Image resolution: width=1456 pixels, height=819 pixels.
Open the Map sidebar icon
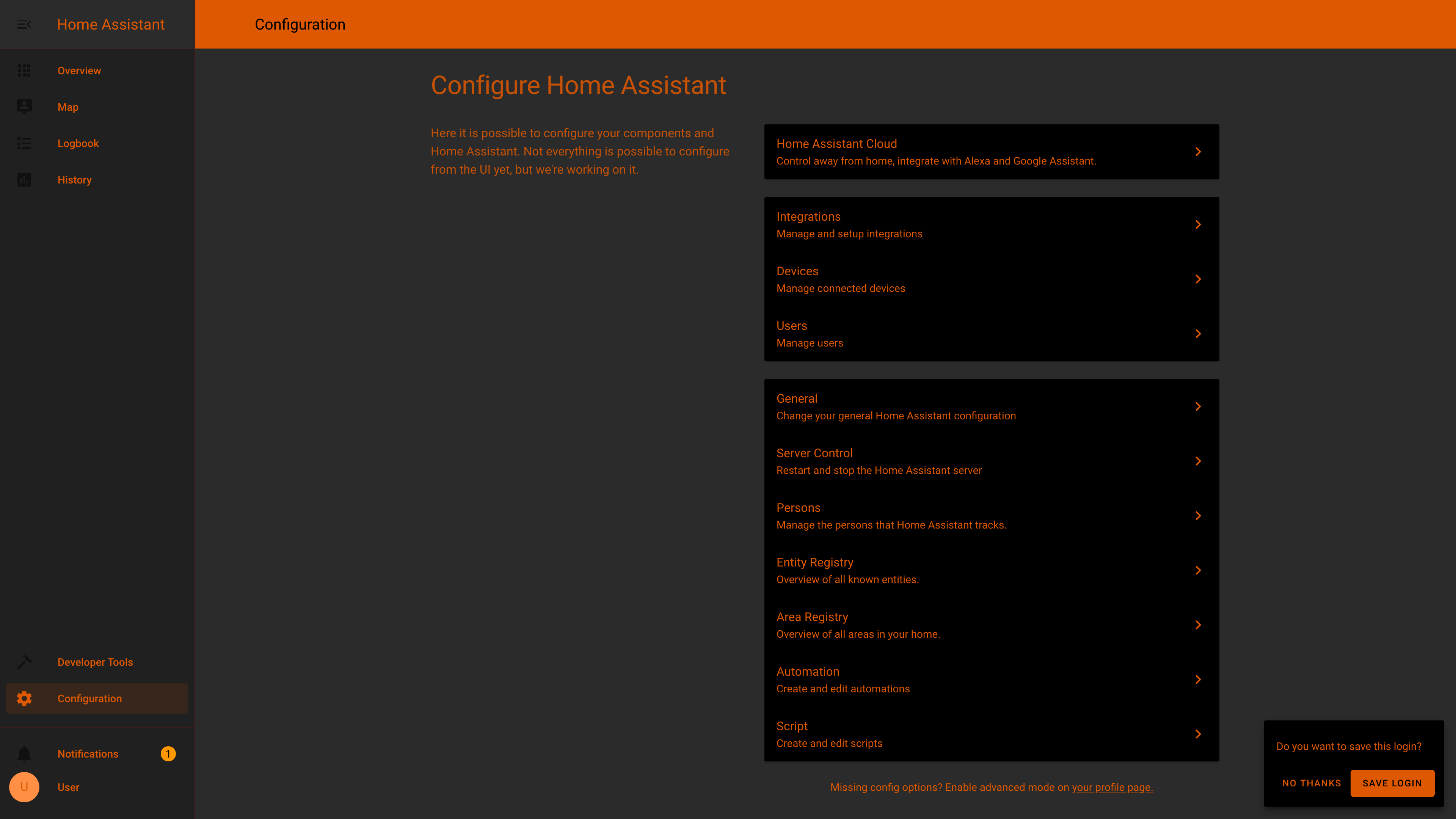(24, 106)
